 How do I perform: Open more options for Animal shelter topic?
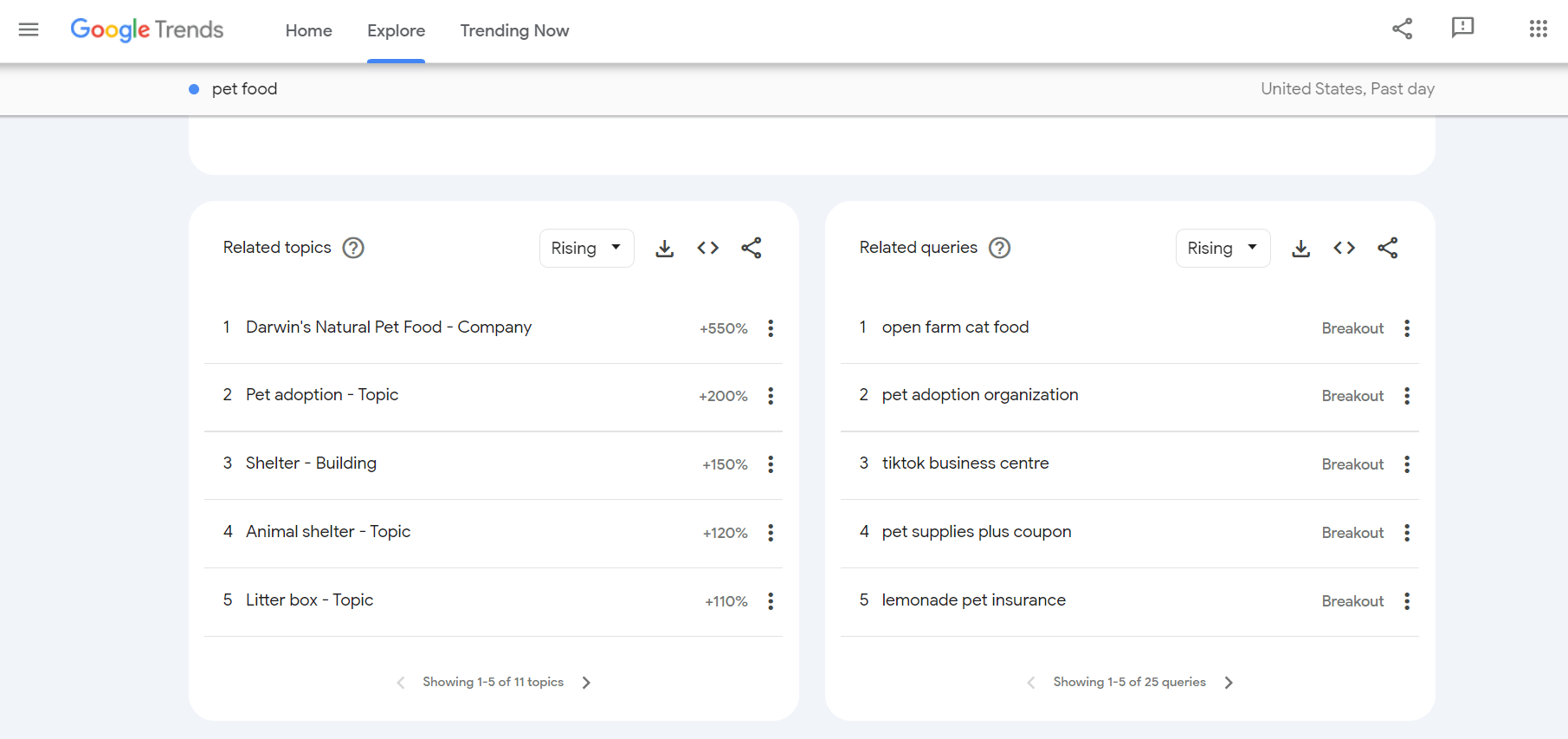point(771,533)
